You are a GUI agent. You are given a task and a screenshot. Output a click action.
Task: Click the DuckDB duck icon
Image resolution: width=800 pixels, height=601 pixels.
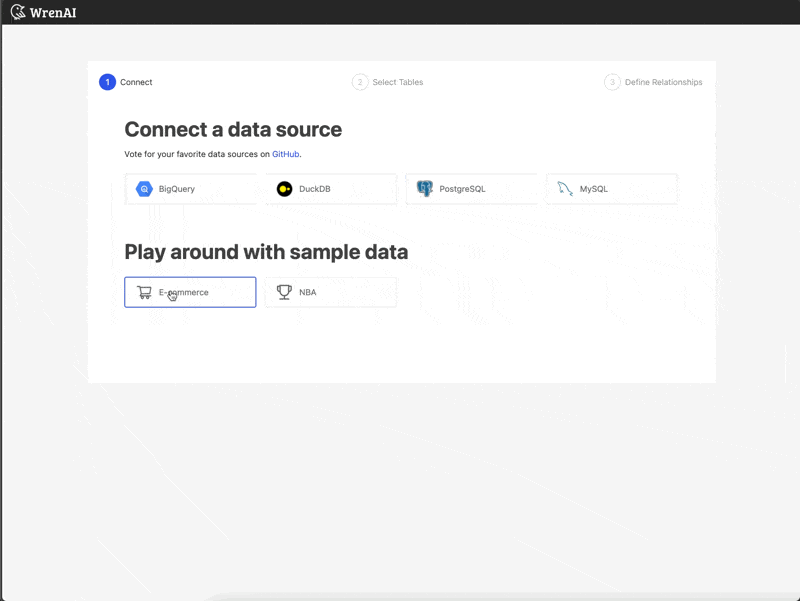coord(285,188)
